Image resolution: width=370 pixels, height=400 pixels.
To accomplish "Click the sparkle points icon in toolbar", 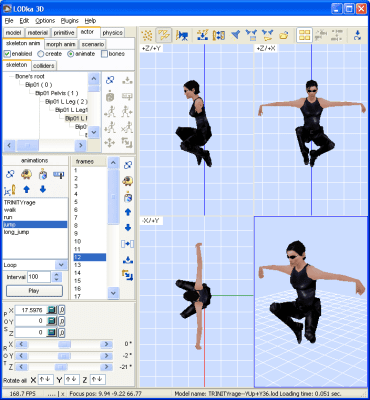I will [147, 35].
